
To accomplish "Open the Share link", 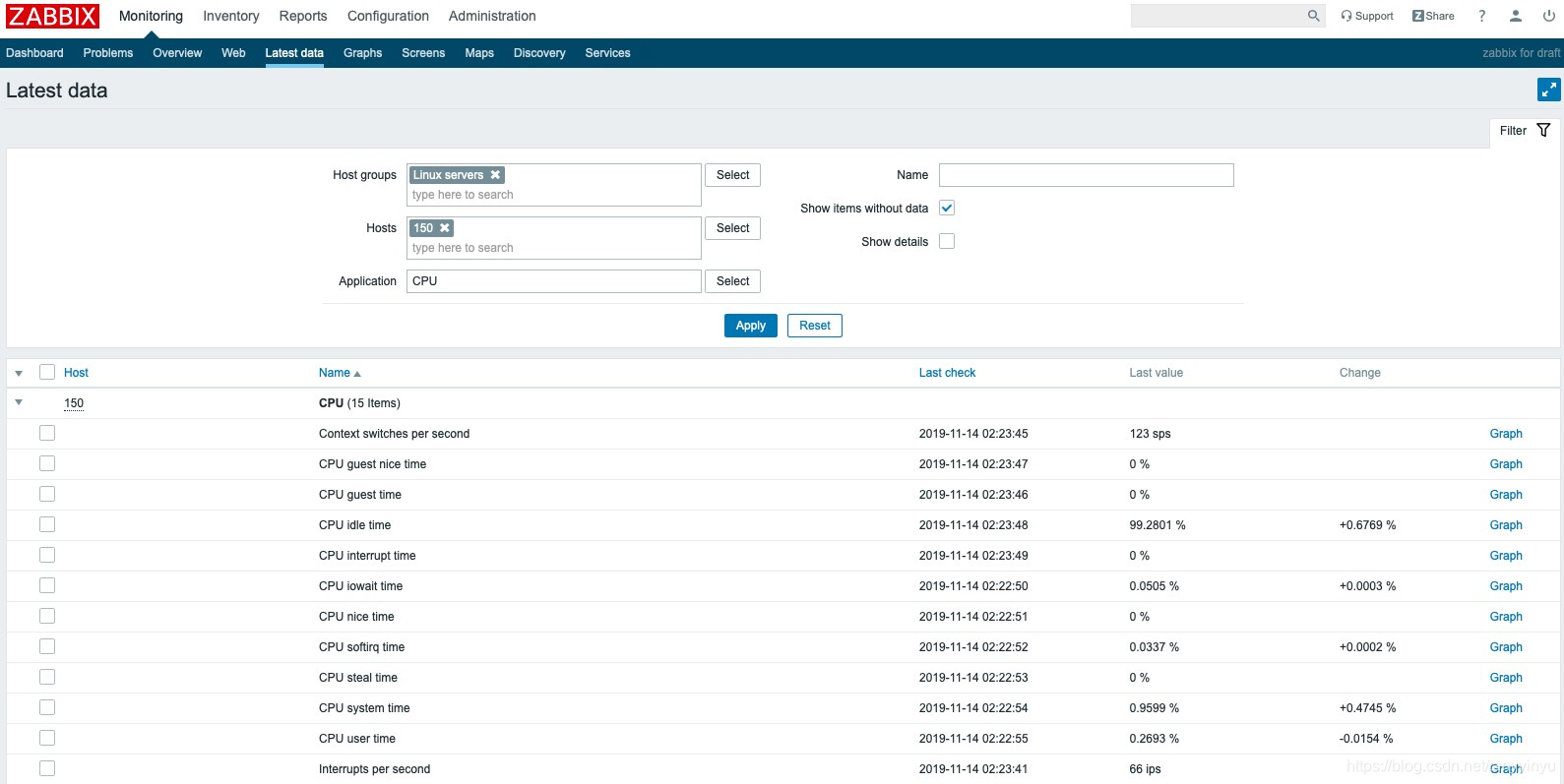I will click(x=1433, y=16).
